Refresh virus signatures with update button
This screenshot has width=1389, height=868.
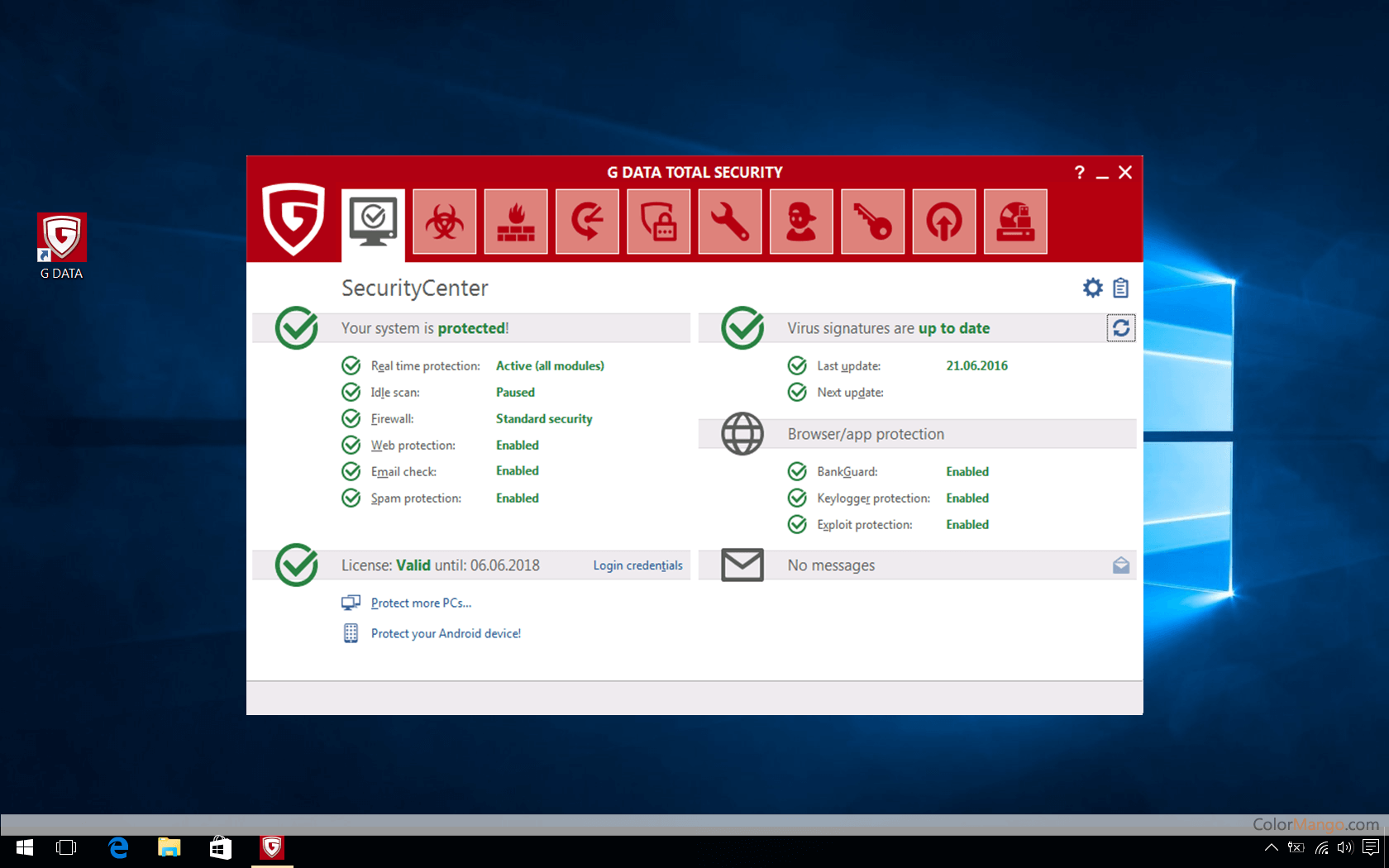coord(1120,328)
